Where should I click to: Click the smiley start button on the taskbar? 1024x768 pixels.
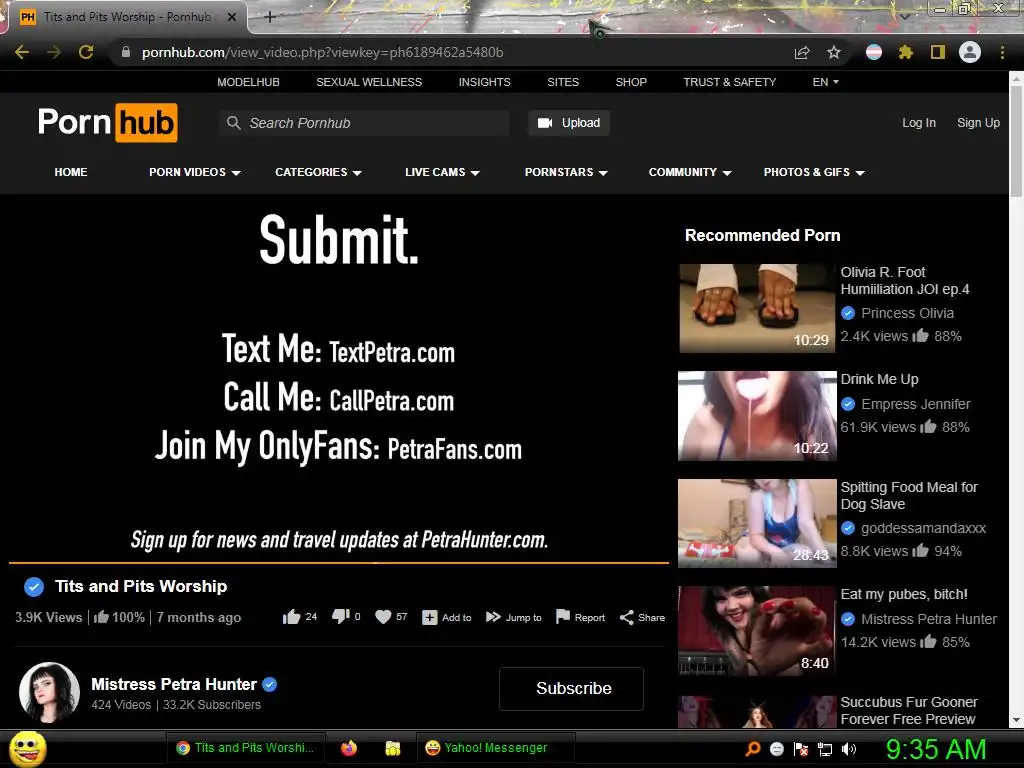[28, 748]
